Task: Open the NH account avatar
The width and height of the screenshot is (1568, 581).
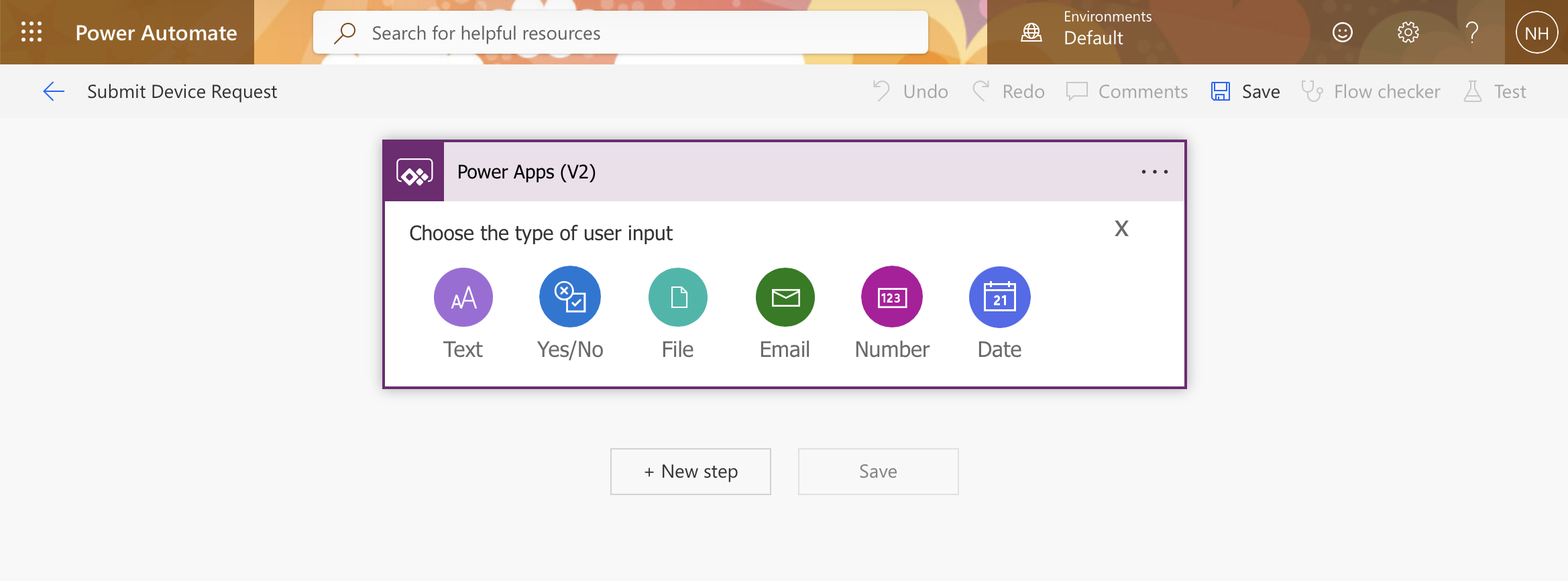Action: [x=1536, y=33]
